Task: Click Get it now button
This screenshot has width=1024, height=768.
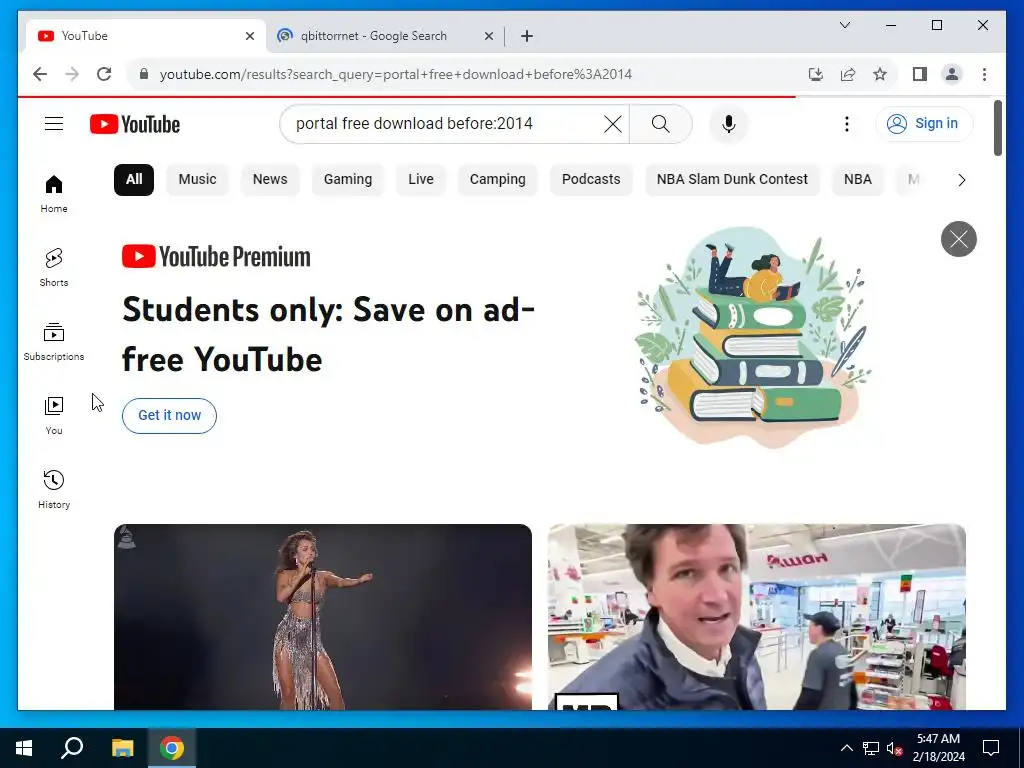Action: (169, 415)
